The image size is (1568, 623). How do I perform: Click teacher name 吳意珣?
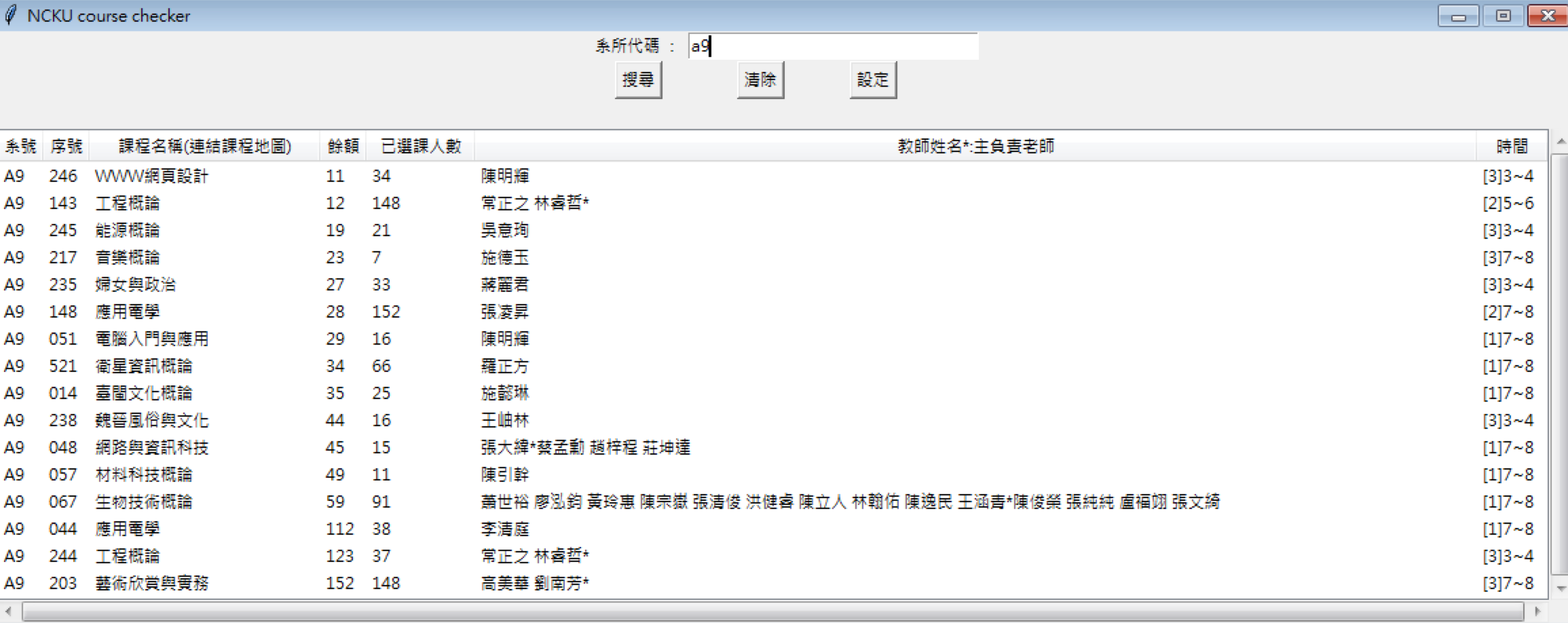pos(504,230)
